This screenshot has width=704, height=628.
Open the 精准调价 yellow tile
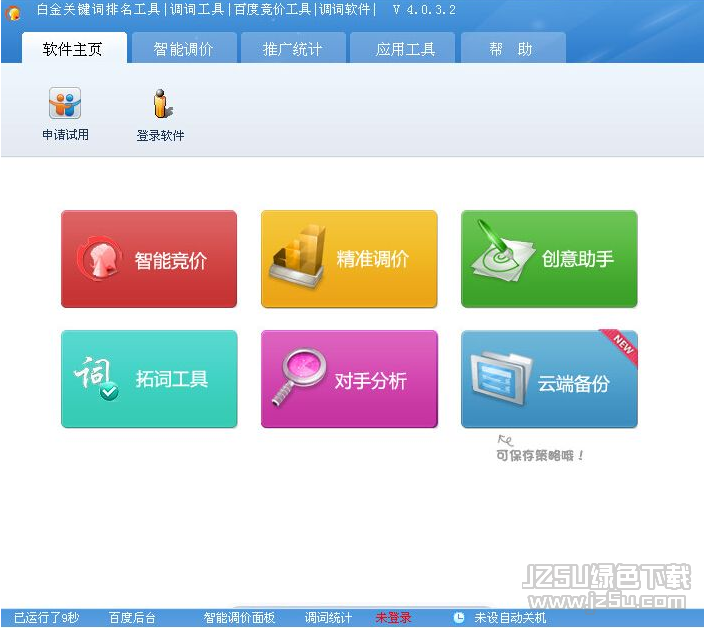click(349, 259)
